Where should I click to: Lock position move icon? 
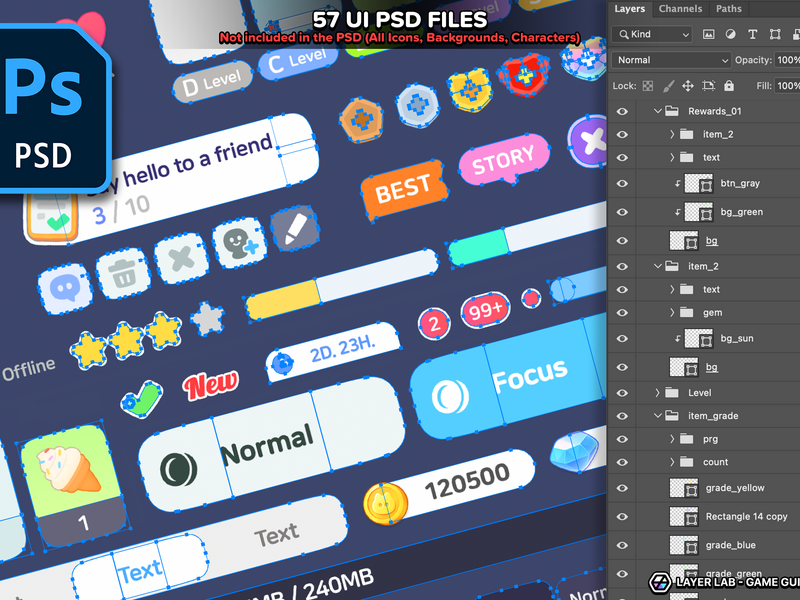pos(688,86)
